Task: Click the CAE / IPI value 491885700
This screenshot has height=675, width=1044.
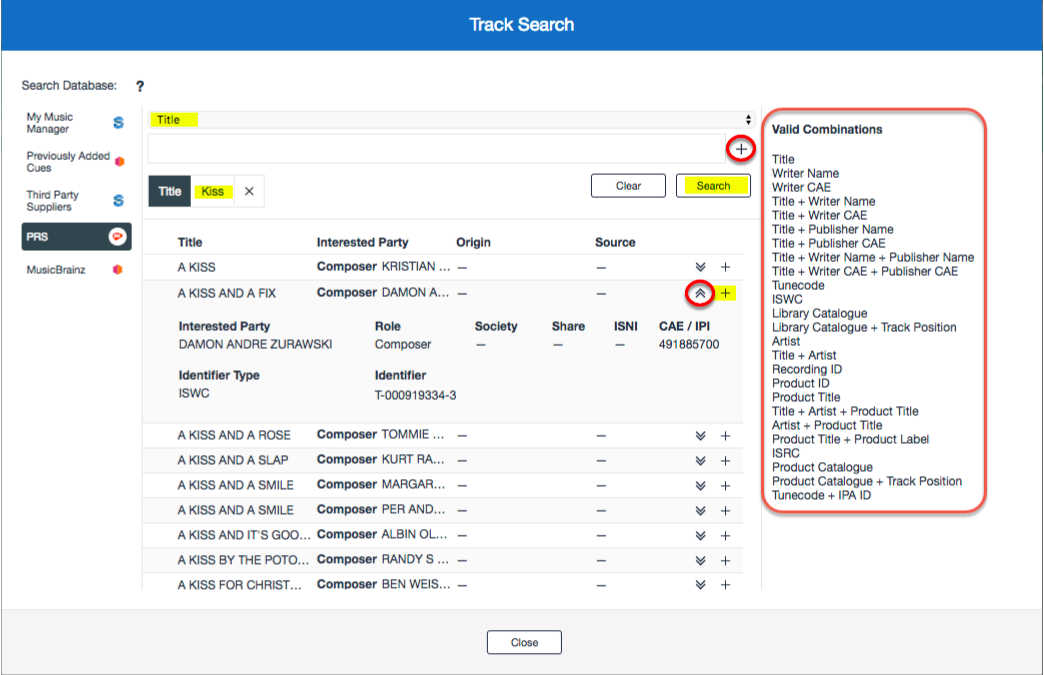Action: pyautogui.click(x=688, y=344)
